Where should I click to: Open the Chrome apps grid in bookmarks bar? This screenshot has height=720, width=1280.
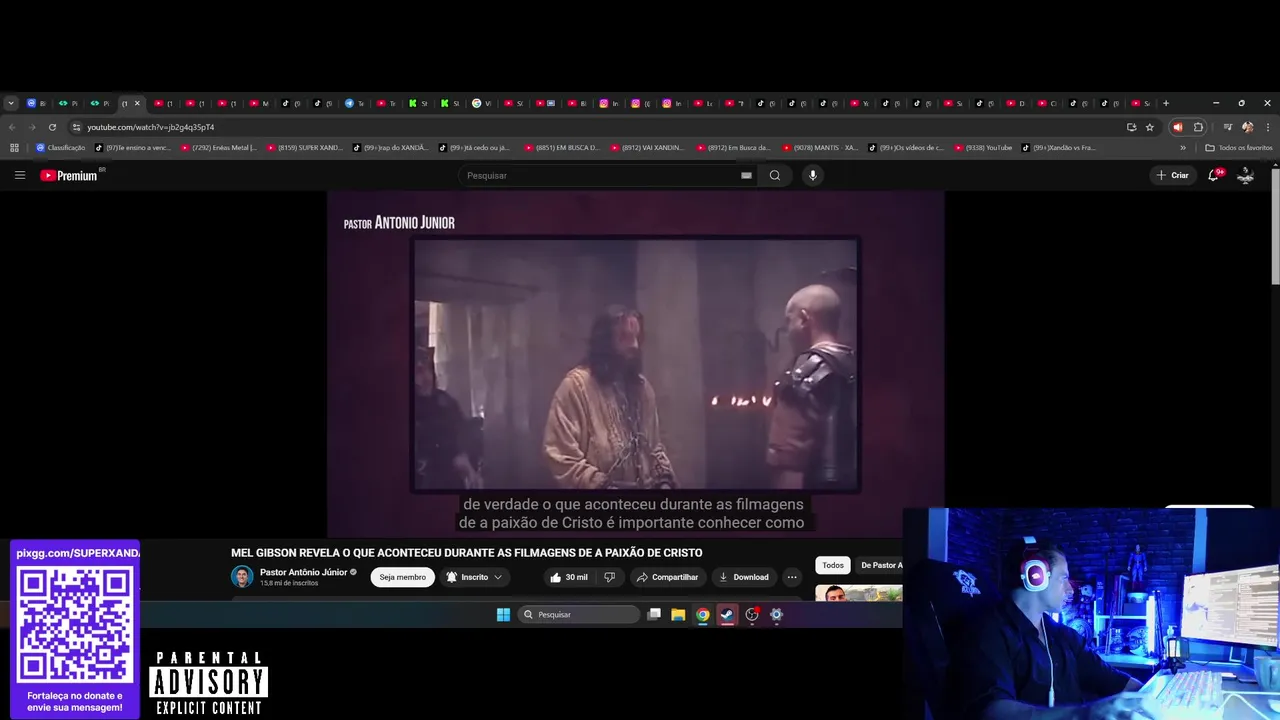click(x=14, y=147)
